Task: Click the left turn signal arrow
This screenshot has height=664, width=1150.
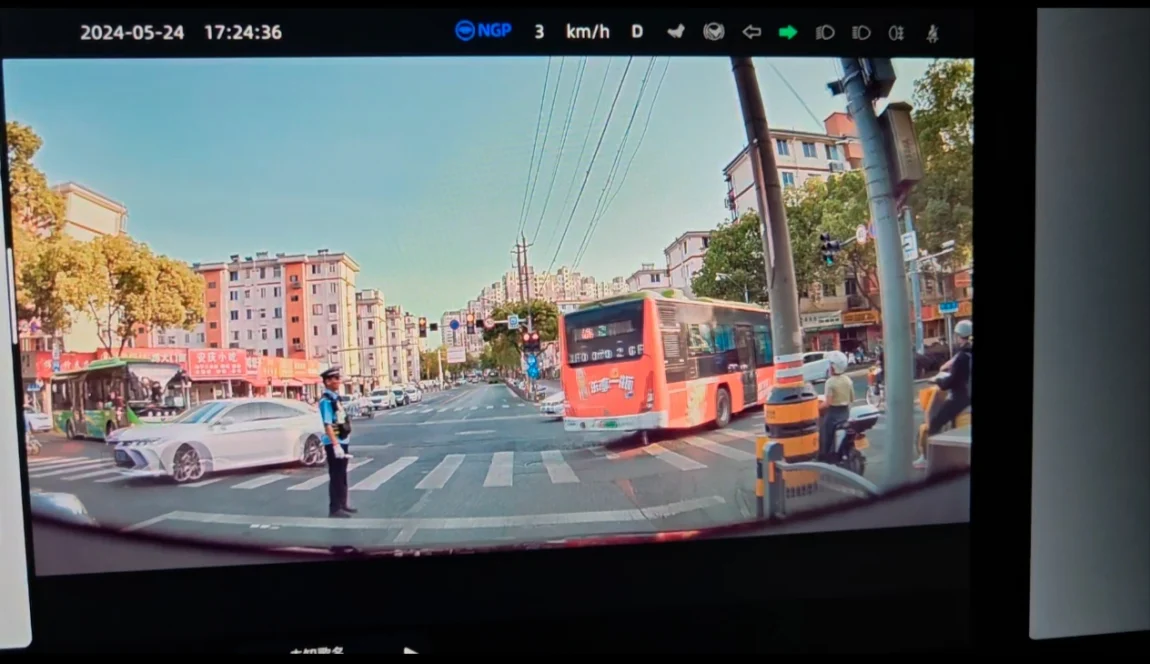Action: [x=751, y=32]
